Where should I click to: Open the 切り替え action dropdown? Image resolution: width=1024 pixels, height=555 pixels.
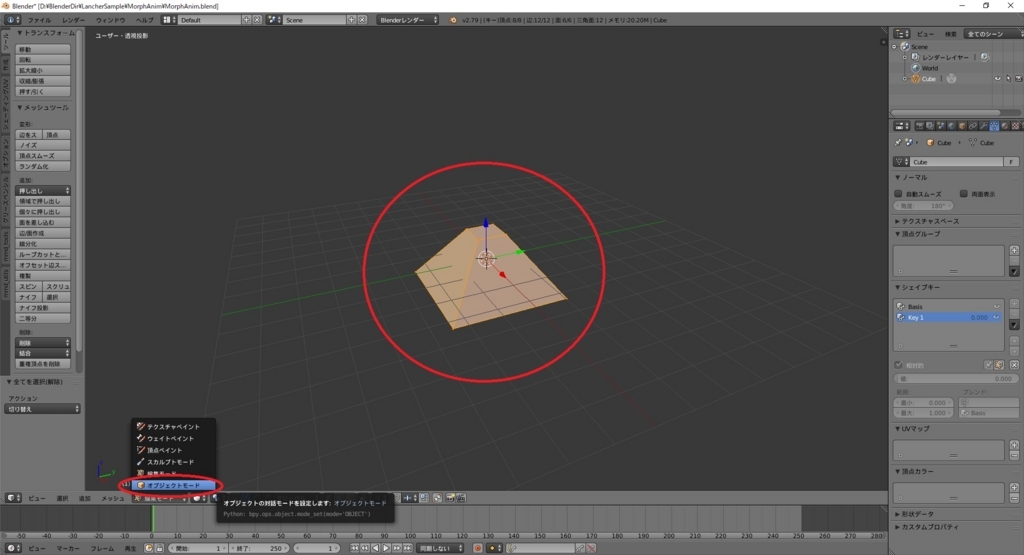coord(42,409)
